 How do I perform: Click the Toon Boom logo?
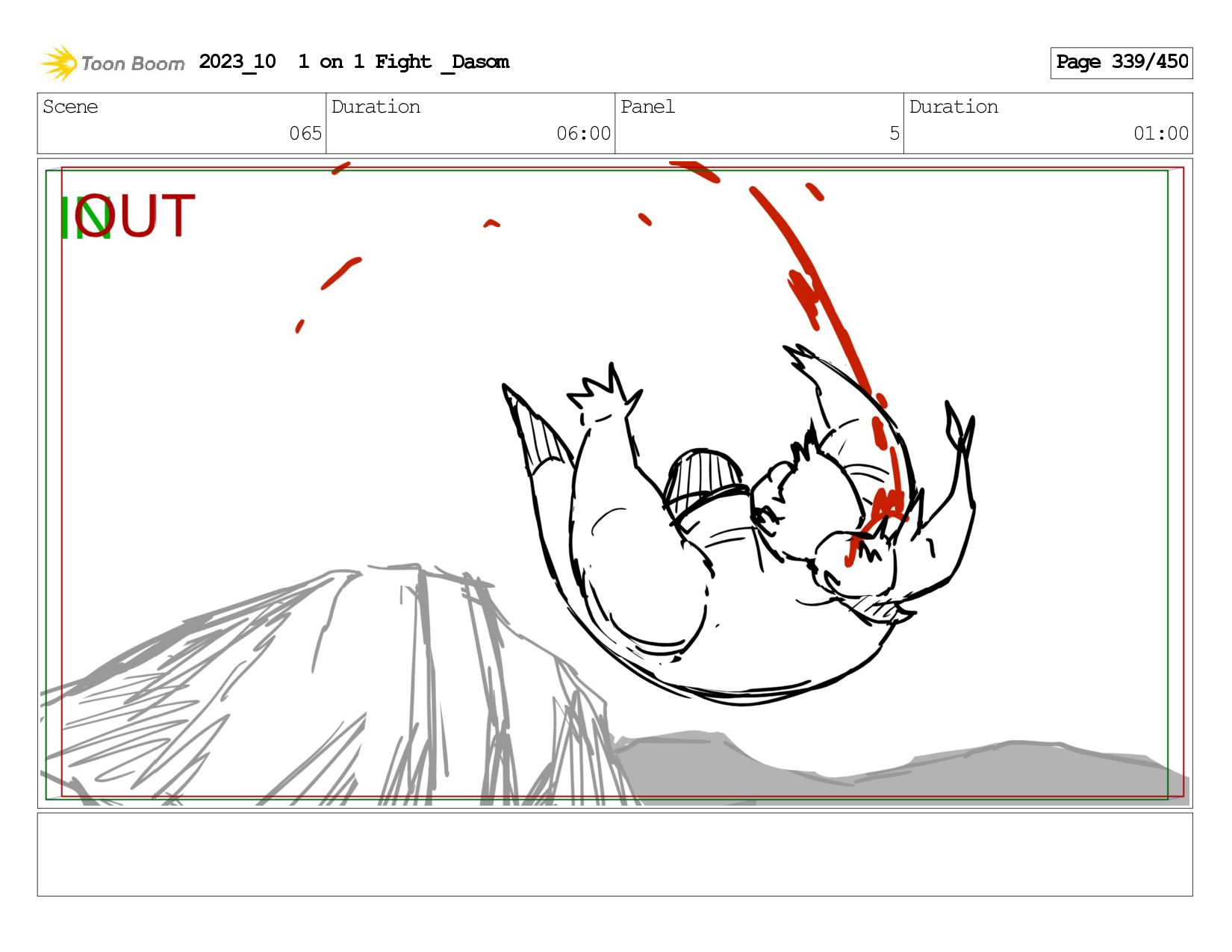[x=112, y=63]
